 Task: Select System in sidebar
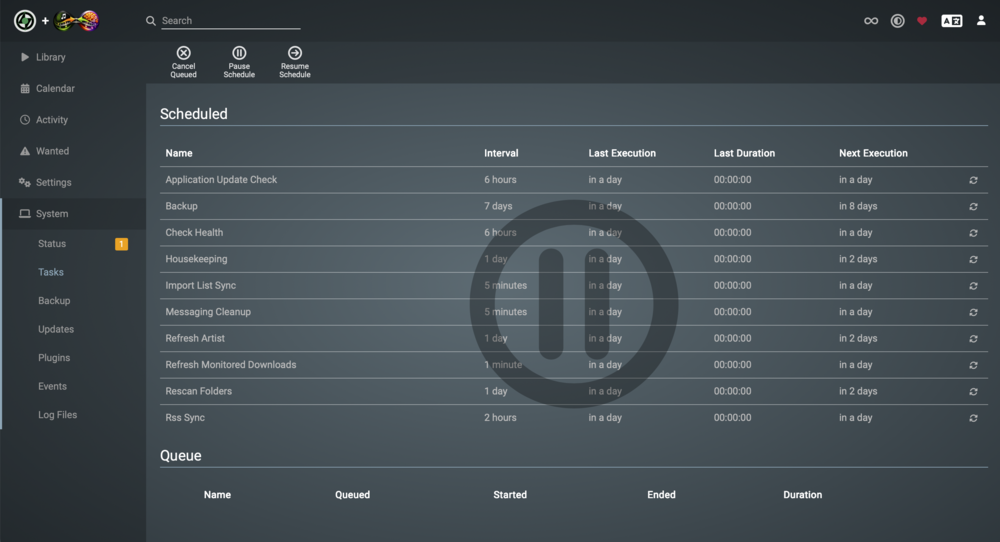tap(73, 214)
